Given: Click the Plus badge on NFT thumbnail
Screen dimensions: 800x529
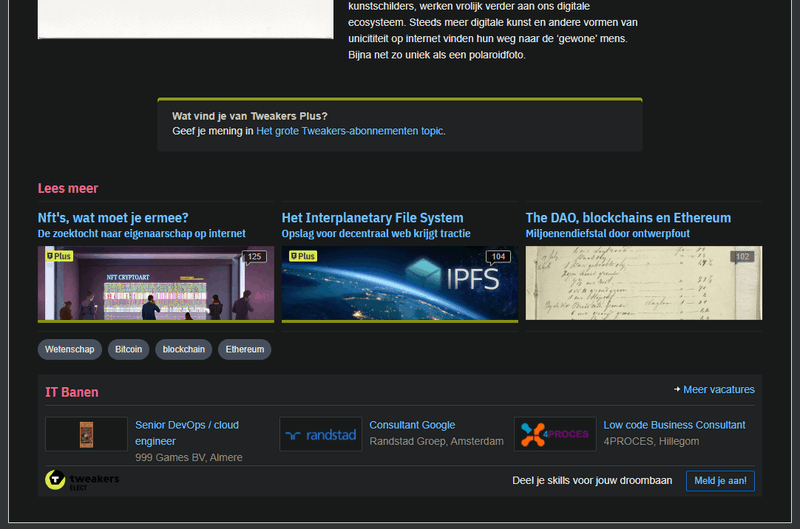Looking at the screenshot, I should point(59,256).
